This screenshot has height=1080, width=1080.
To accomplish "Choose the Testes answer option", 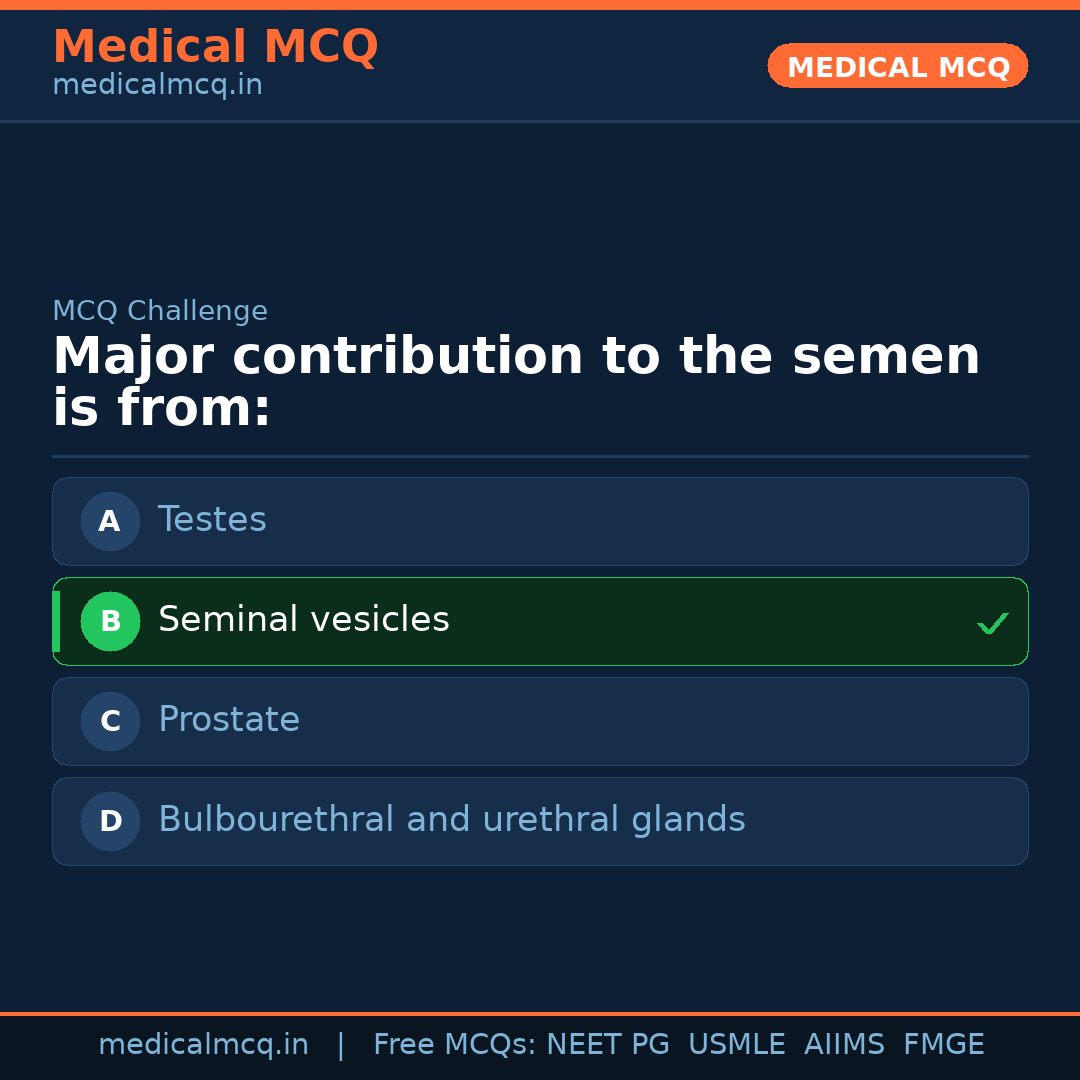I will [212, 520].
